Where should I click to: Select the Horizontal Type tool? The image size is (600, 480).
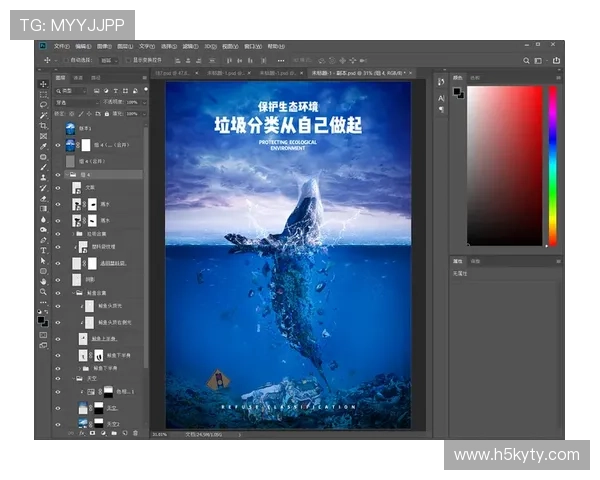(x=43, y=250)
